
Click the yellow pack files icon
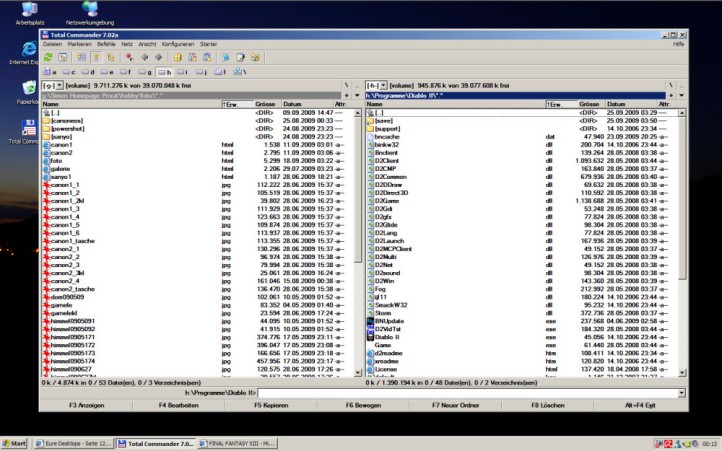coord(178,57)
